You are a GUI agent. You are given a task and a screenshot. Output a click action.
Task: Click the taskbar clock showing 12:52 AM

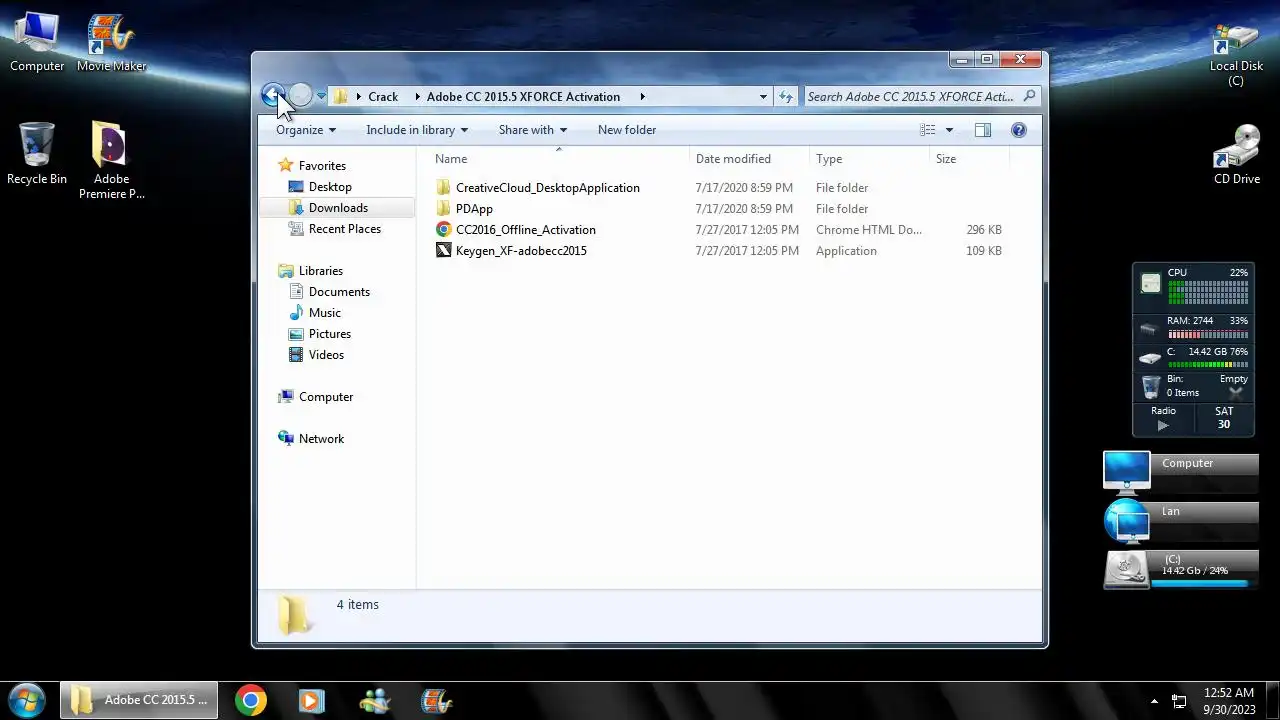click(x=1229, y=701)
